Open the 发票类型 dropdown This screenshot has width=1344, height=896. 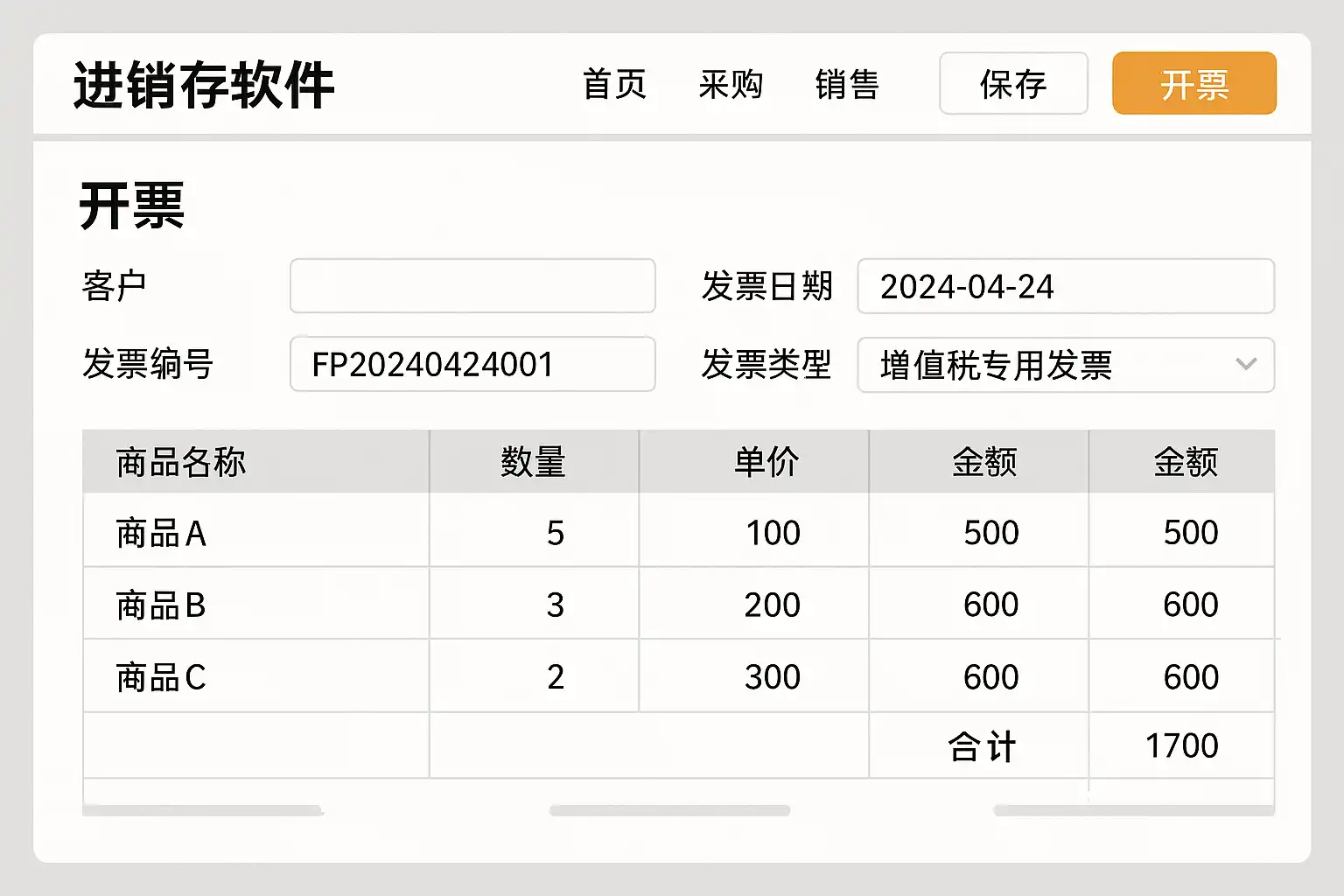point(1050,365)
